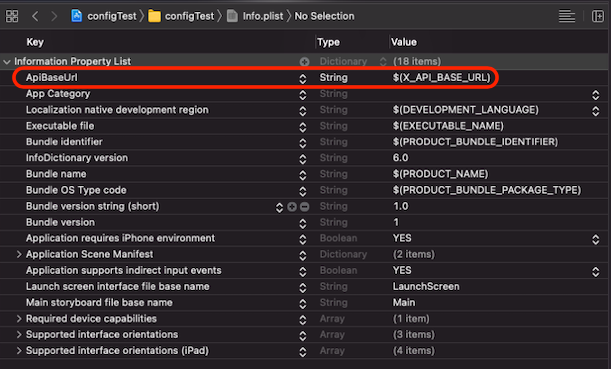
Task: Open key stepper for Application supports indirect input events
Action: [303, 271]
